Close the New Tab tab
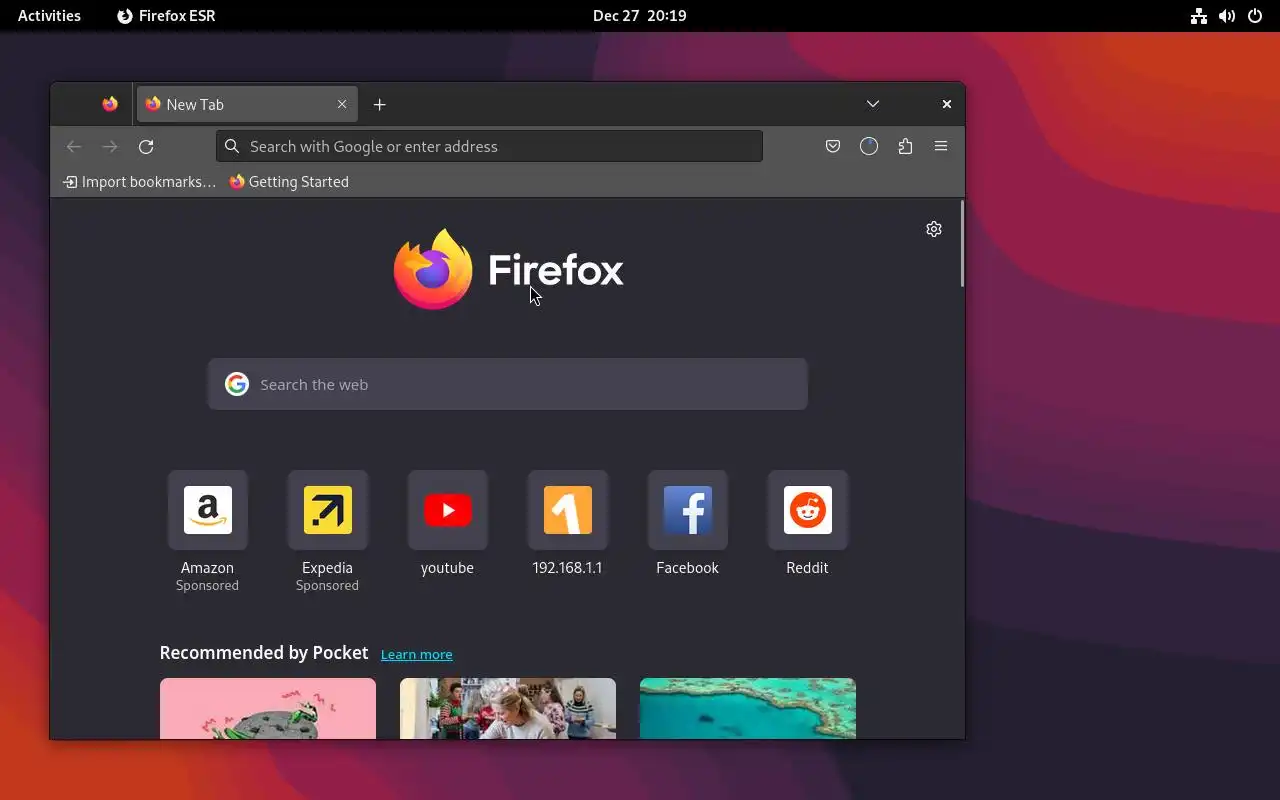Image resolution: width=1280 pixels, height=800 pixels. (342, 104)
